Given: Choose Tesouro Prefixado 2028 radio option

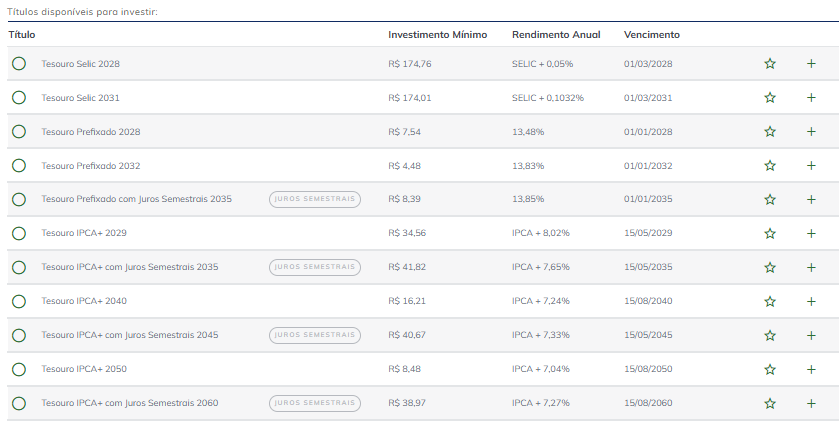Looking at the screenshot, I should tap(19, 132).
